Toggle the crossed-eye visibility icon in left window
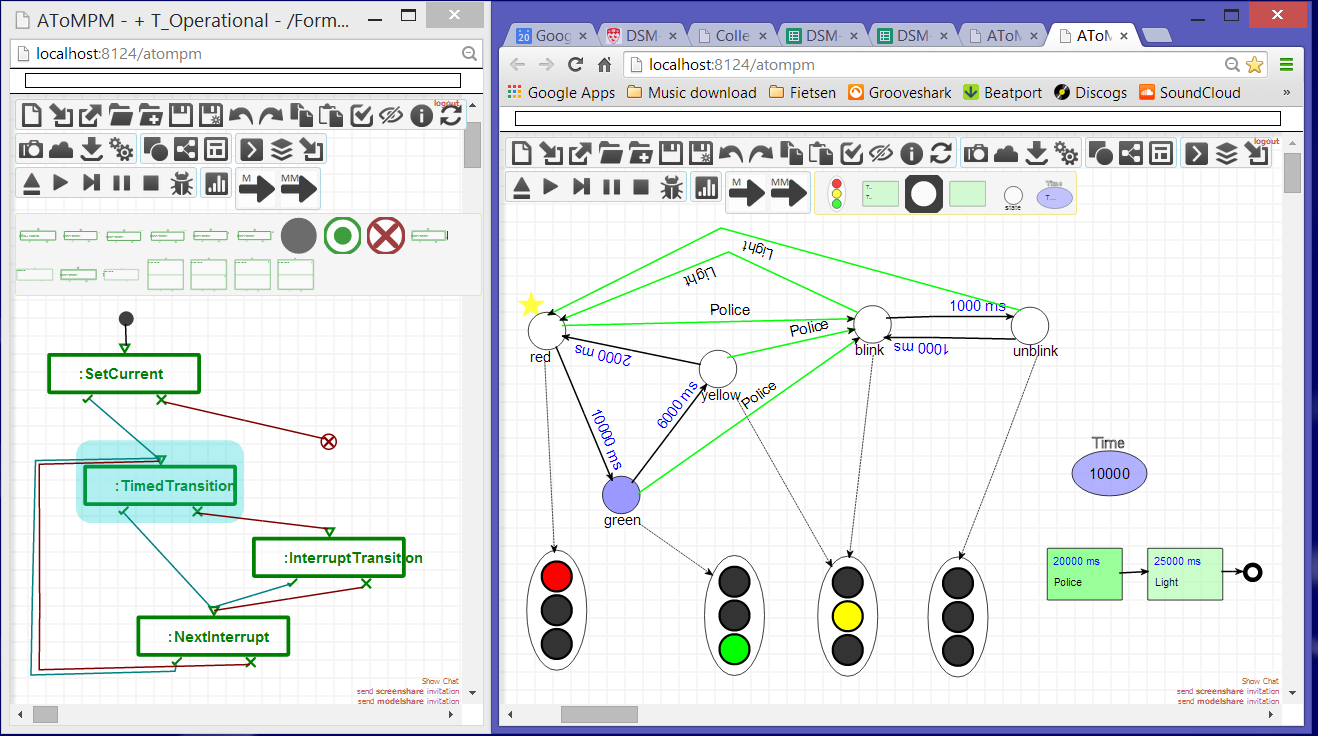The height and width of the screenshot is (736, 1318). [x=391, y=116]
